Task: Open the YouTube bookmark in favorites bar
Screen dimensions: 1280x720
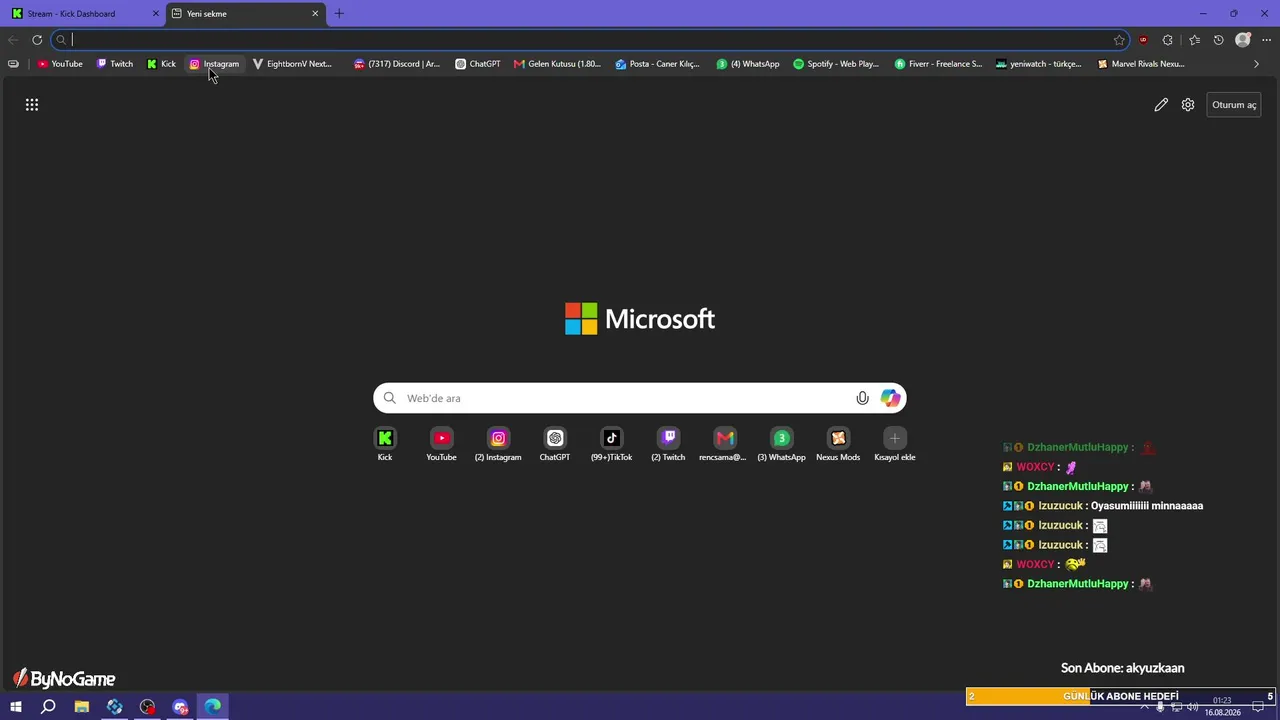Action: [60, 64]
